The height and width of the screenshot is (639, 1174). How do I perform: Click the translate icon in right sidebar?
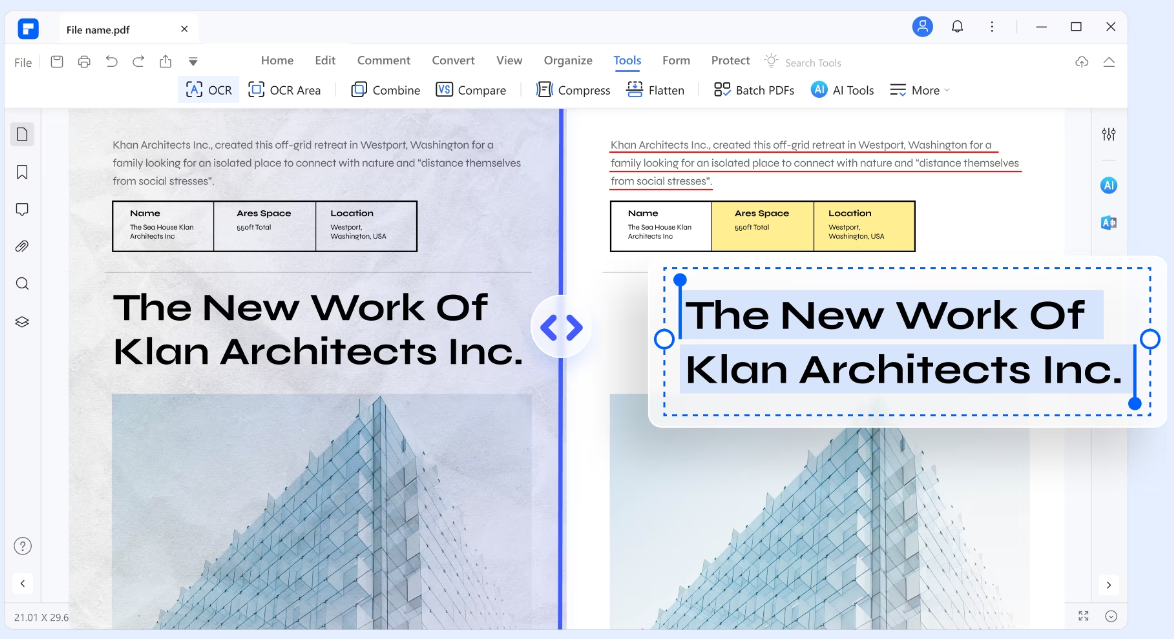click(1109, 222)
